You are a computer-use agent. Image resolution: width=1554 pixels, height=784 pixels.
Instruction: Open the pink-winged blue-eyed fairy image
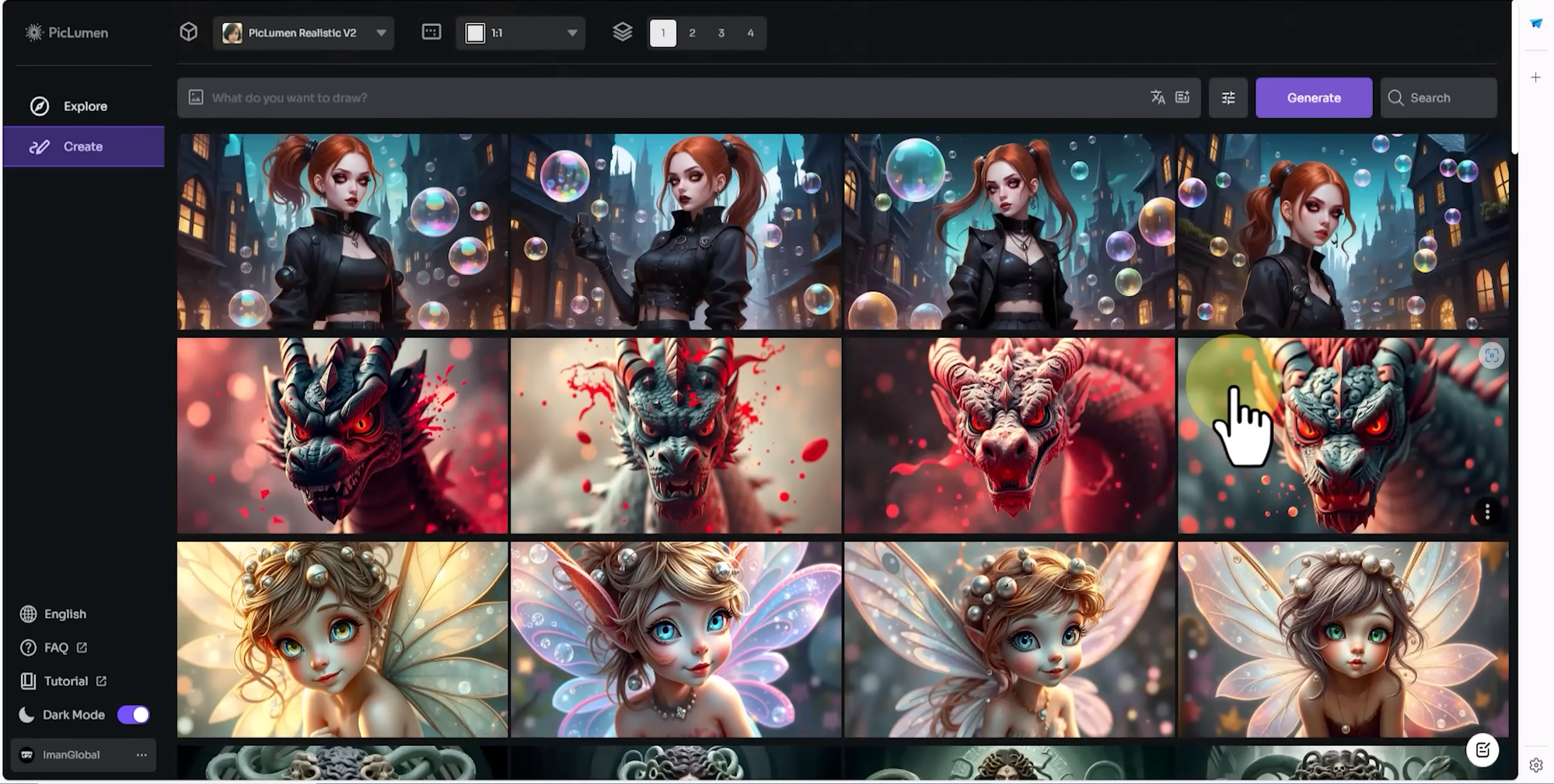click(x=676, y=639)
